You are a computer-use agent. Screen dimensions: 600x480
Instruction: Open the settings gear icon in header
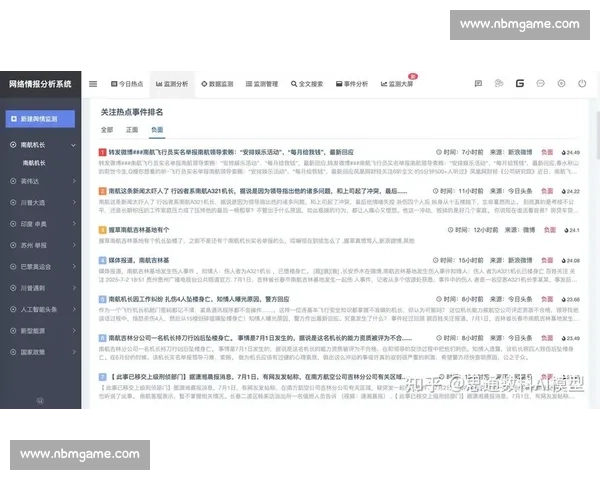561,83
